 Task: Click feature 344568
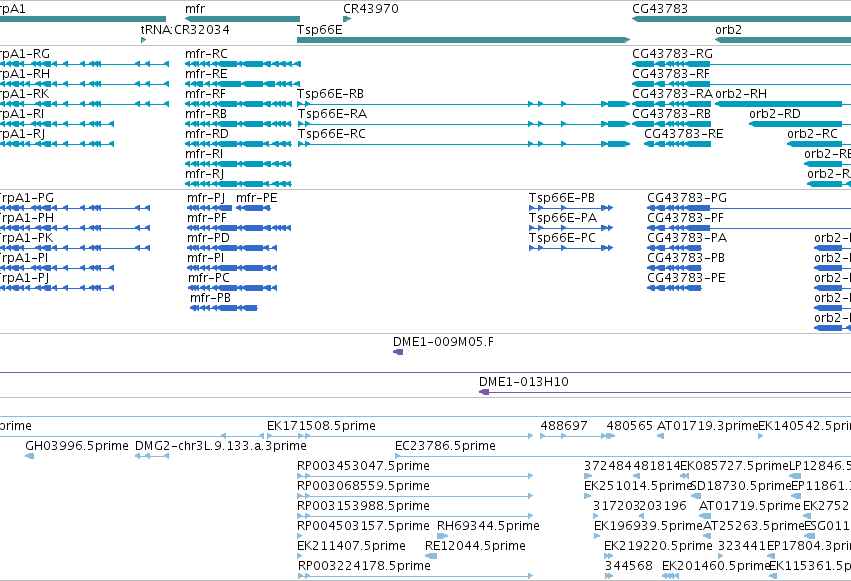[x=628, y=566]
